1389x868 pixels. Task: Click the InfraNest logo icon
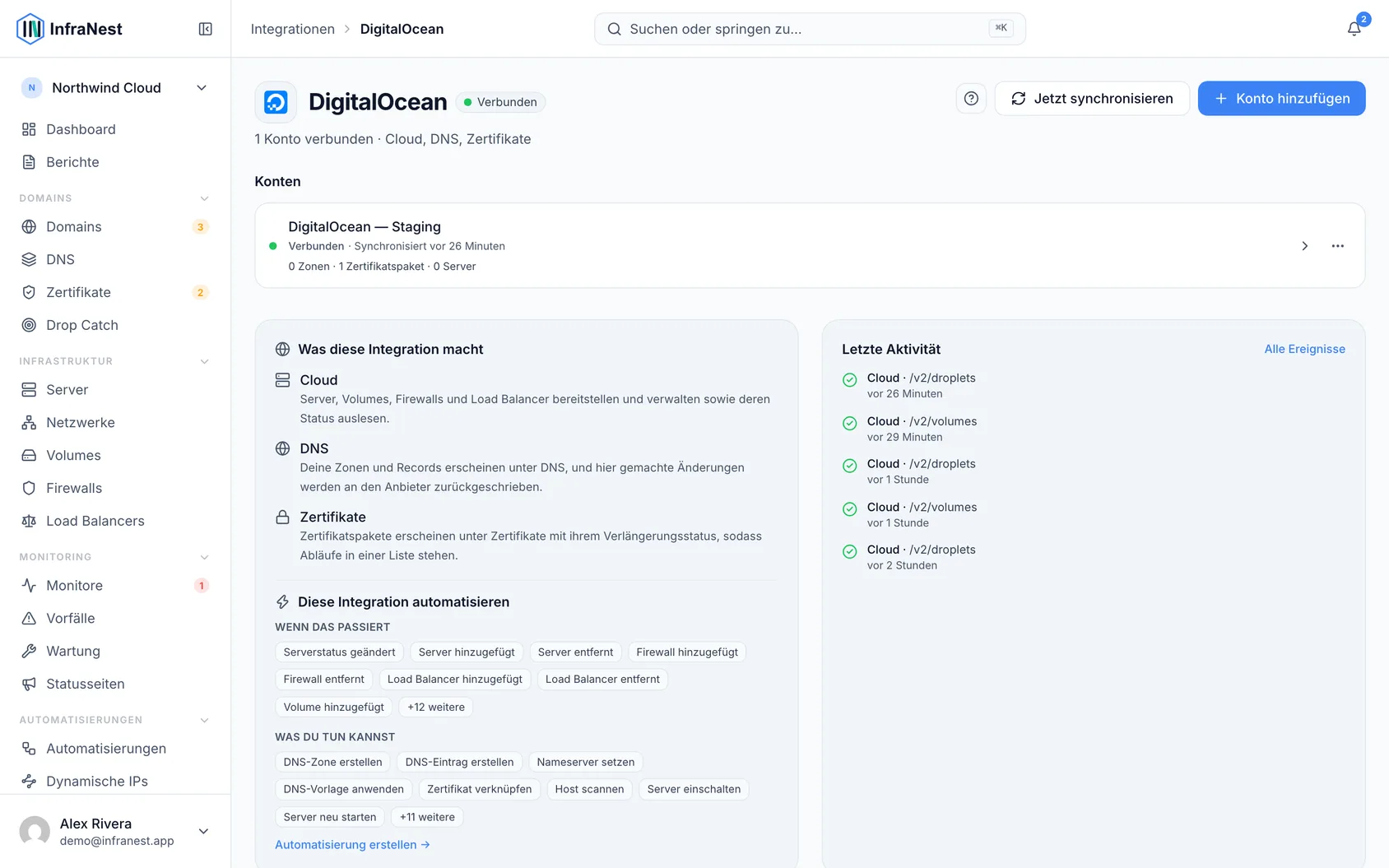[x=30, y=29]
